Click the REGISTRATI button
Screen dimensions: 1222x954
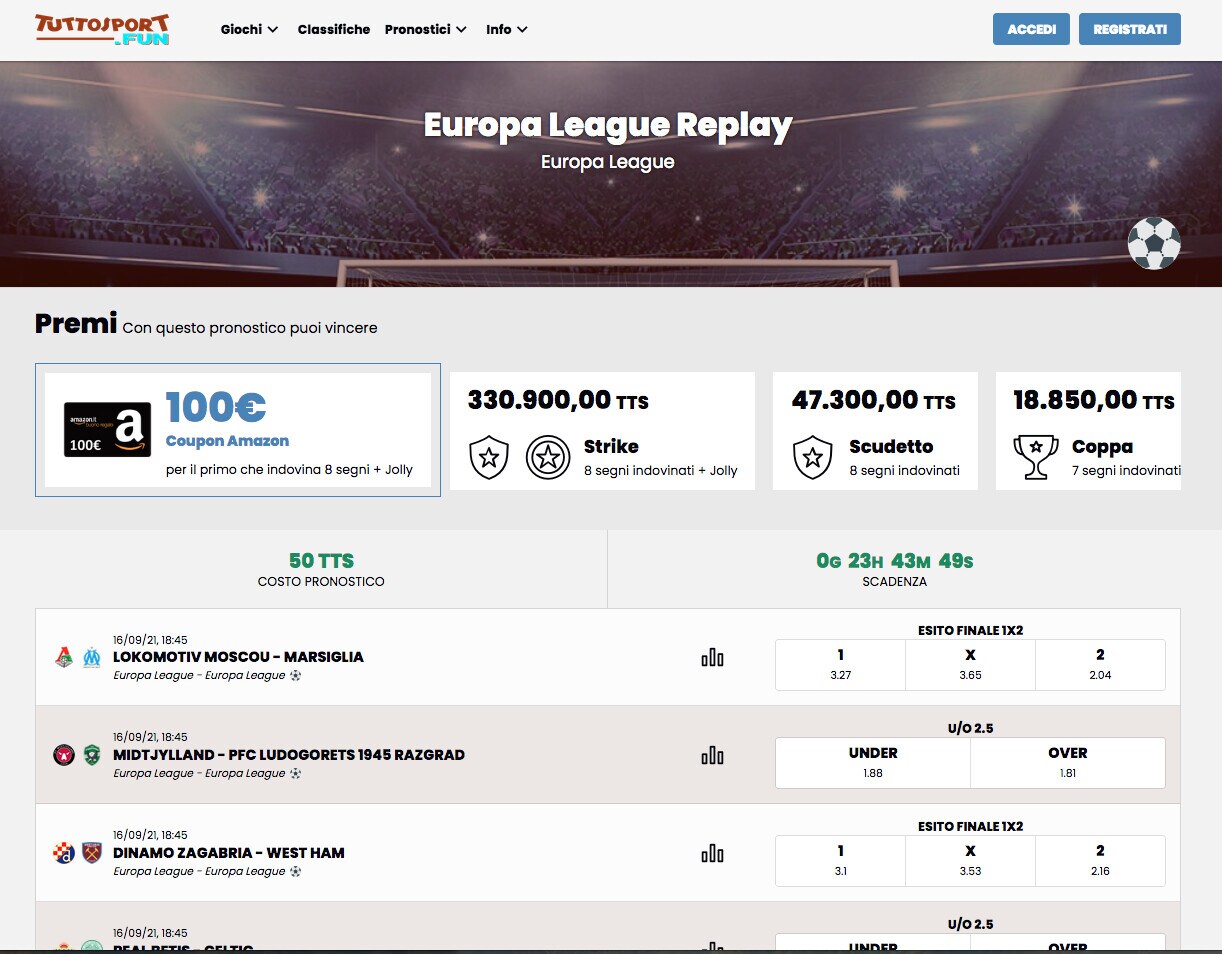[x=1130, y=29]
